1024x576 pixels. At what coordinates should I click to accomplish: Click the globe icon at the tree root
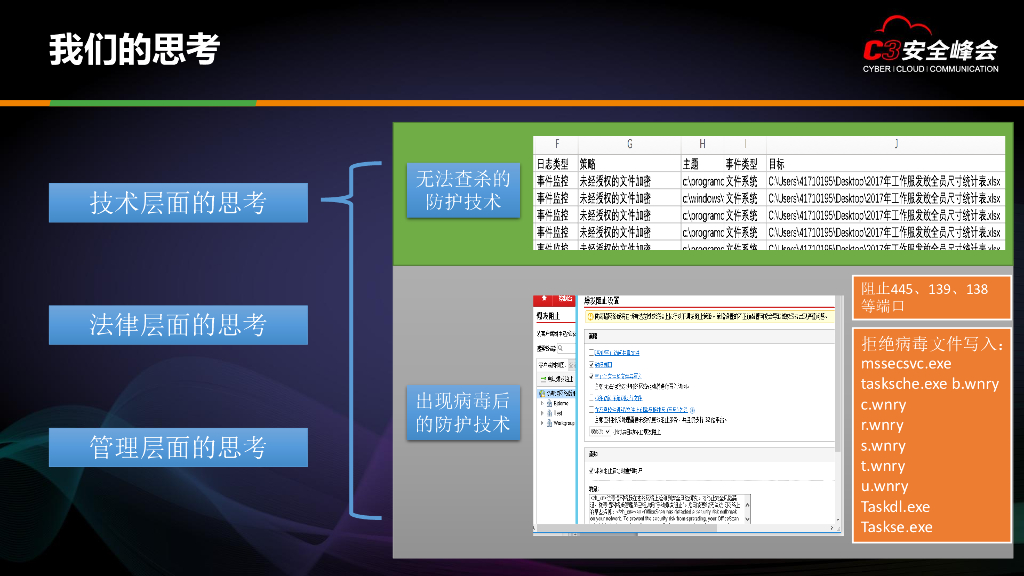click(542, 393)
